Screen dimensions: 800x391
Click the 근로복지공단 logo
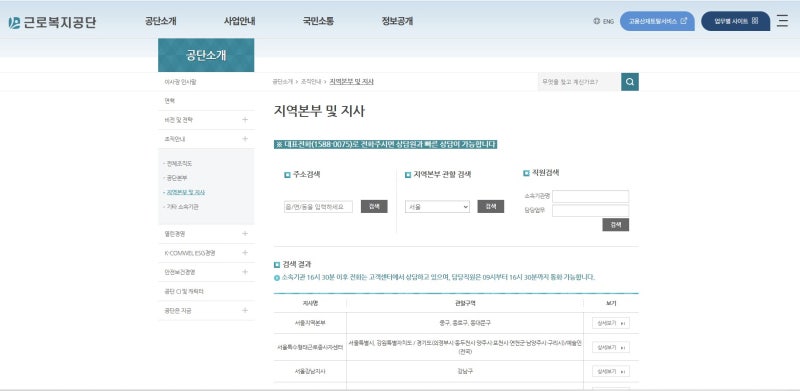tap(52, 22)
